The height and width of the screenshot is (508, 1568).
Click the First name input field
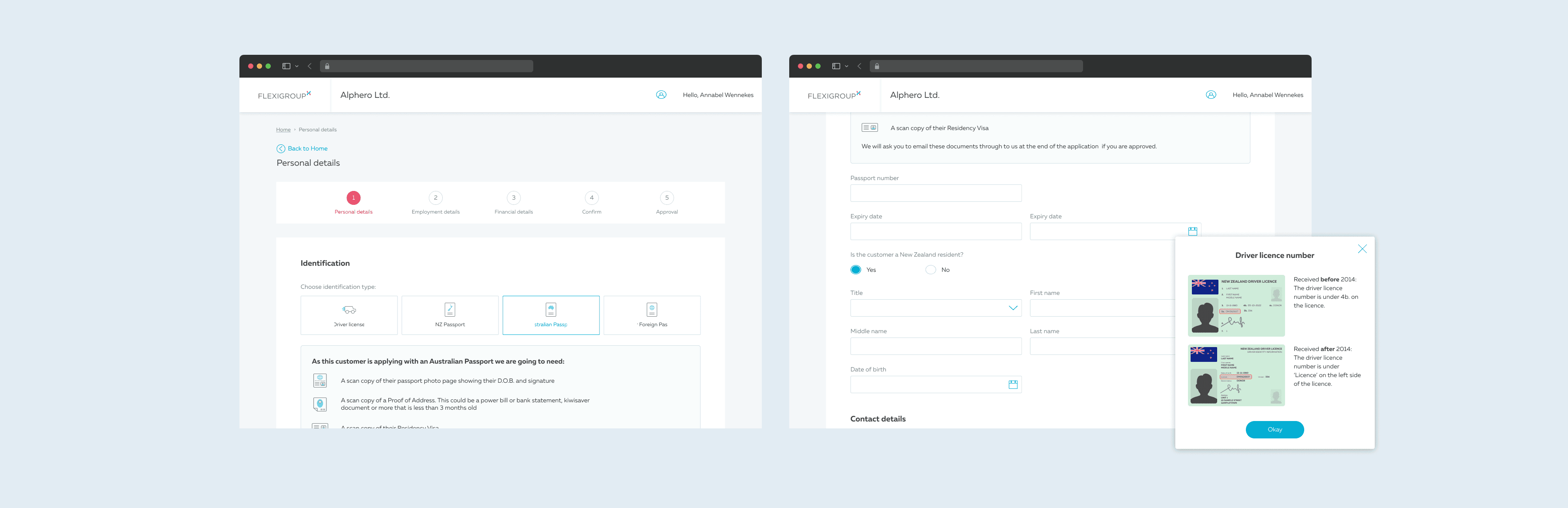click(1102, 308)
